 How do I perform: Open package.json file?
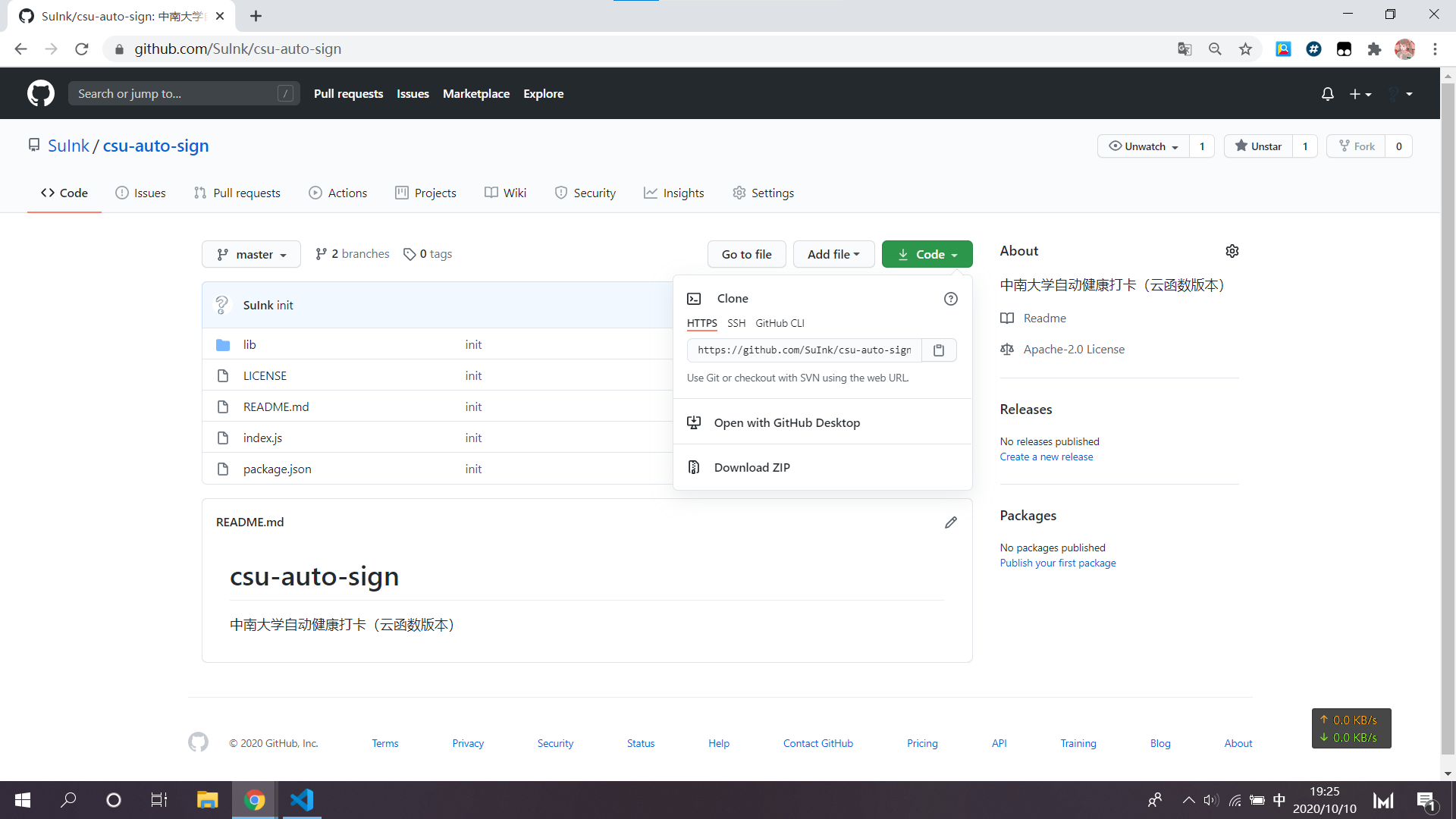click(278, 469)
